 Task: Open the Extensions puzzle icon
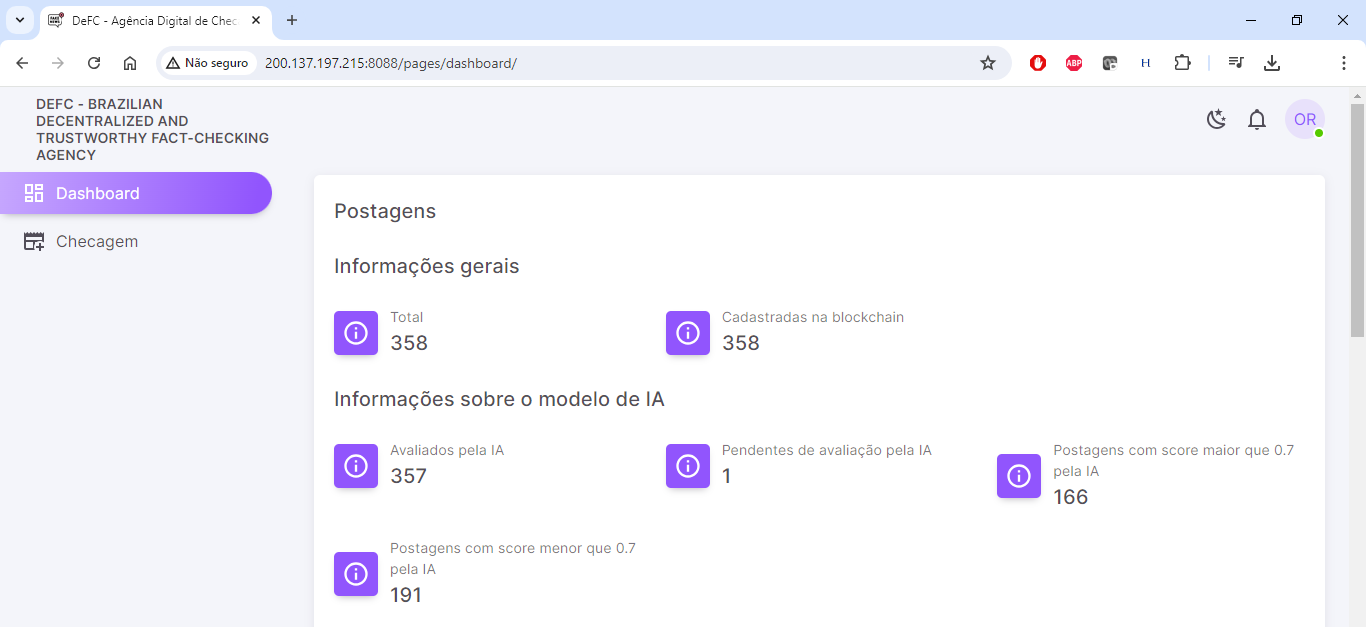point(1182,63)
